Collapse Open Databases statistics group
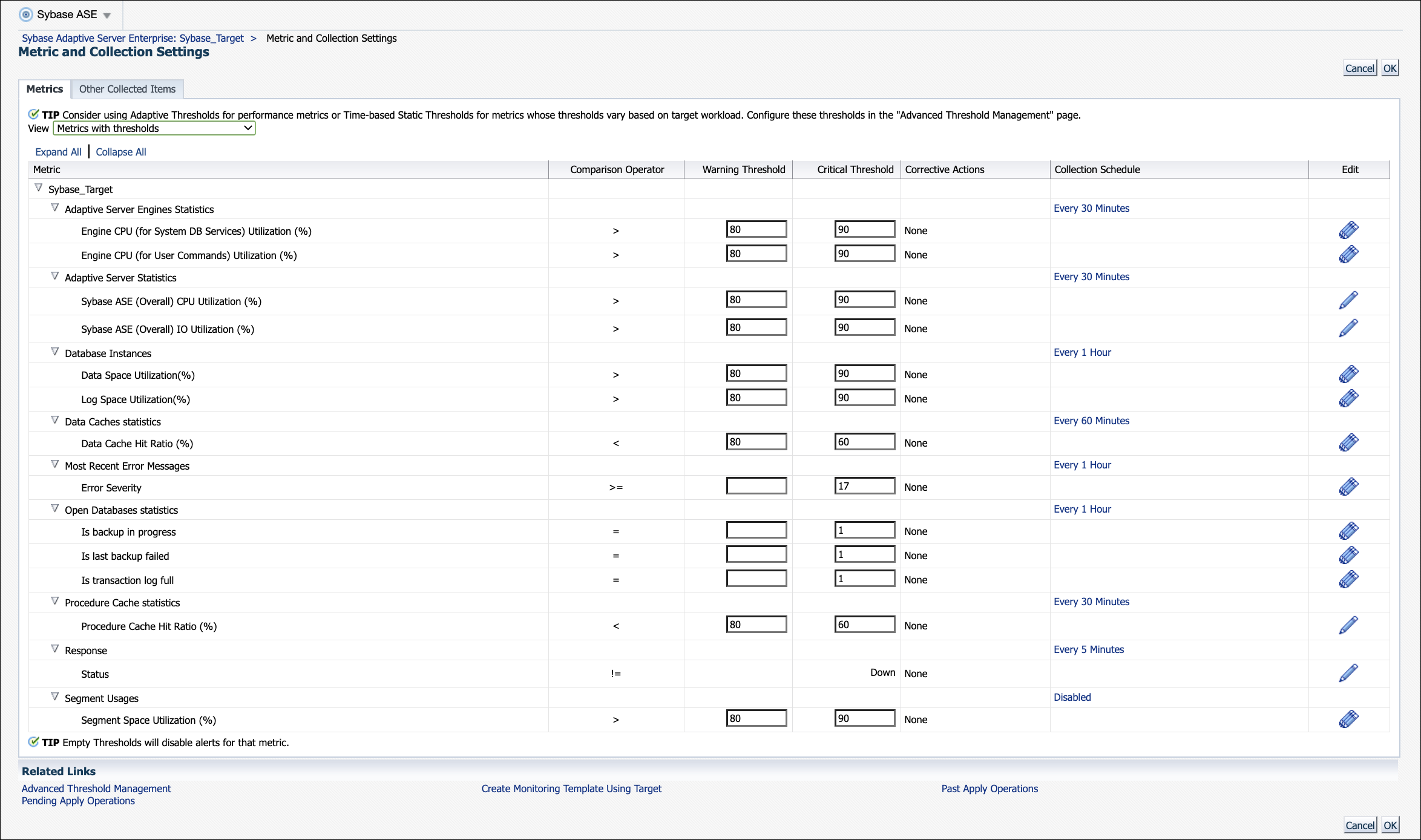Screen dimensions: 1421x840 [x=55, y=509]
